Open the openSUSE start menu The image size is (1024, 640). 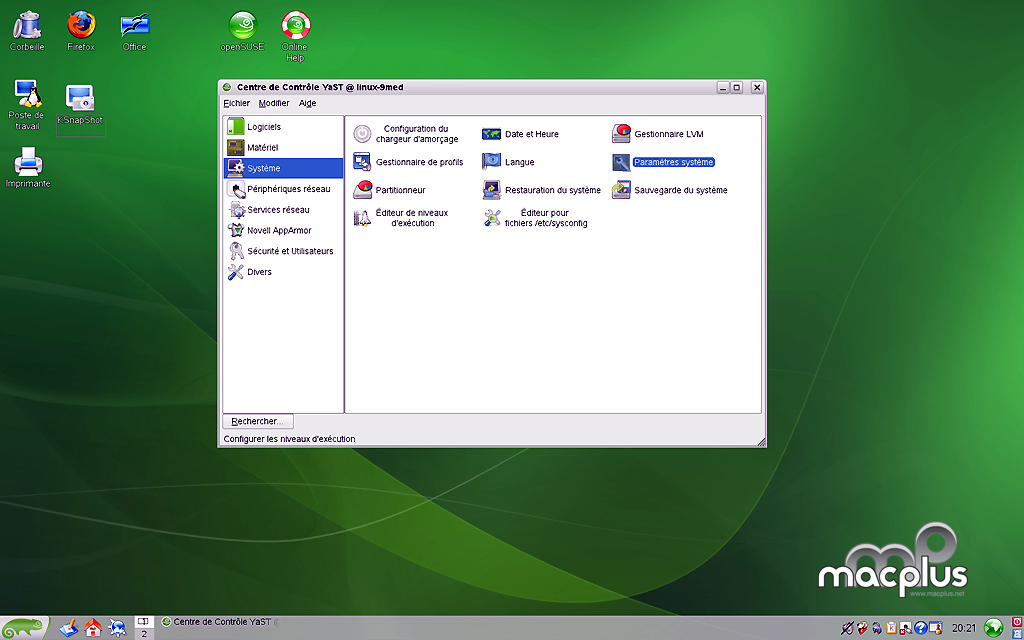click(x=24, y=628)
